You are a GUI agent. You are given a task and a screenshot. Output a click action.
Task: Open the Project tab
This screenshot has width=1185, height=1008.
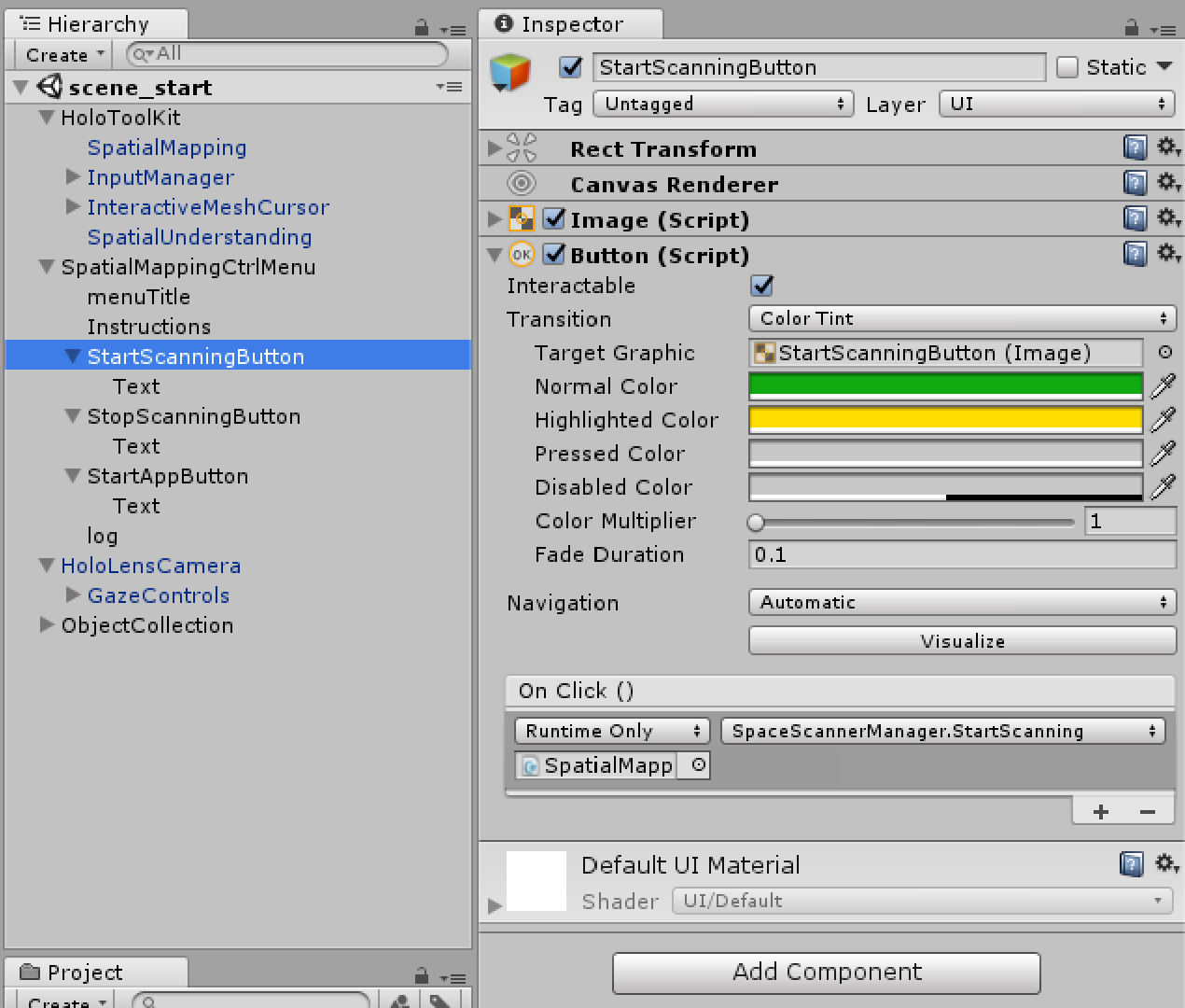coord(84,973)
